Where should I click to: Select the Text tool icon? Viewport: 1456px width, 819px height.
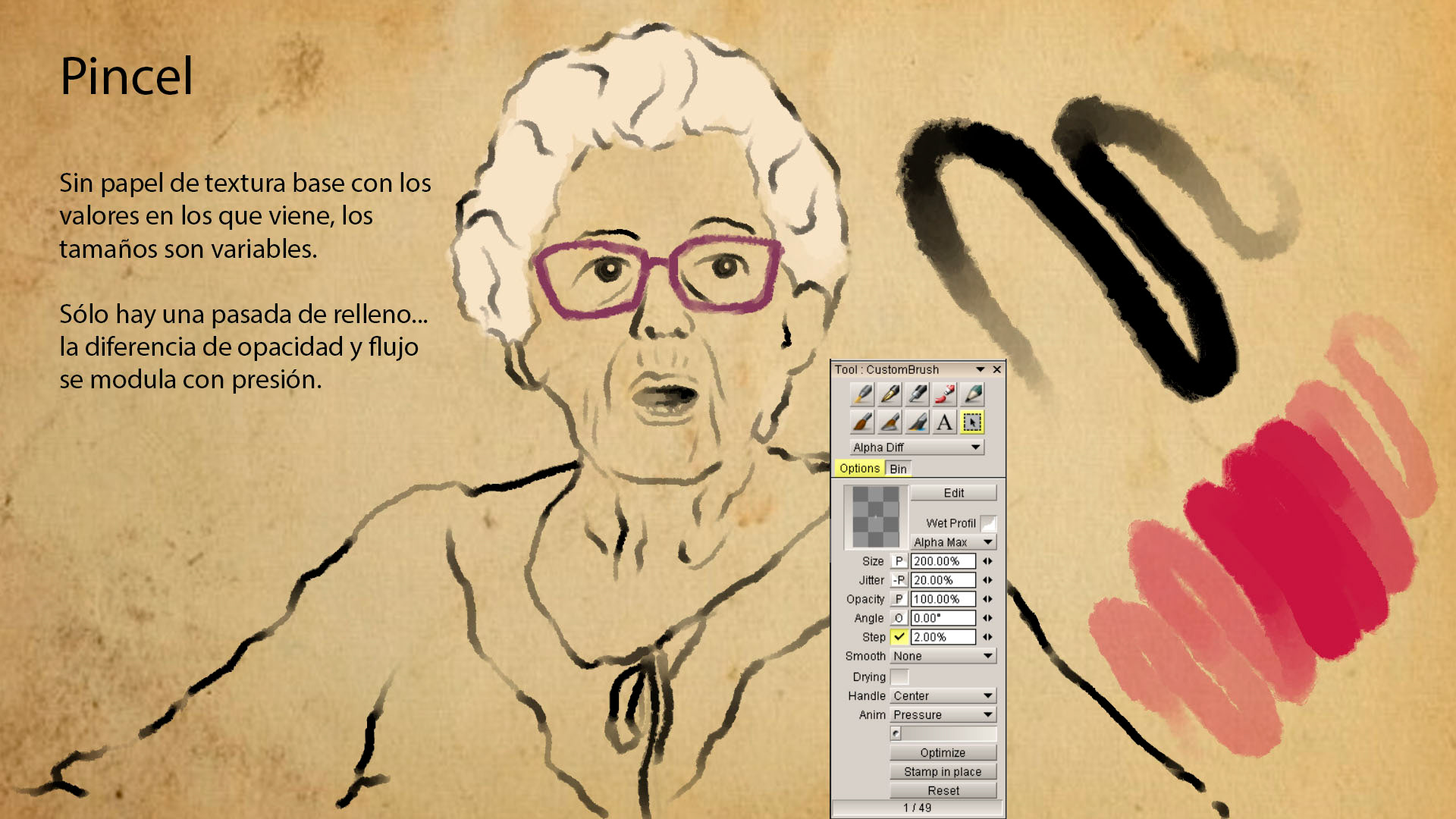945,422
